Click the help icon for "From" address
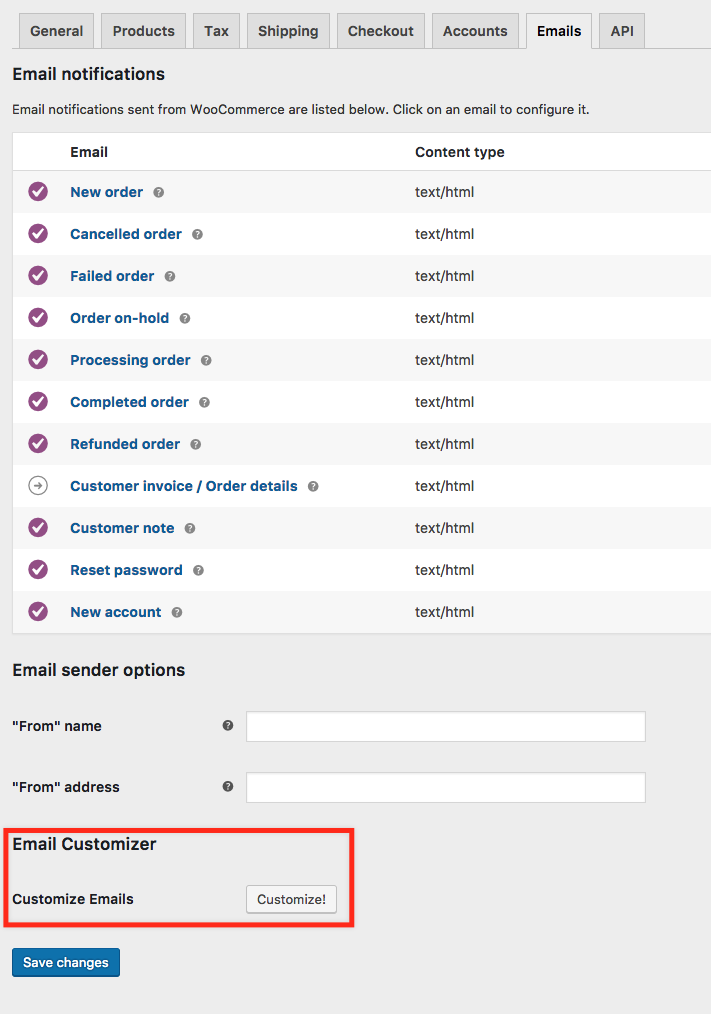711x1014 pixels. [x=228, y=786]
